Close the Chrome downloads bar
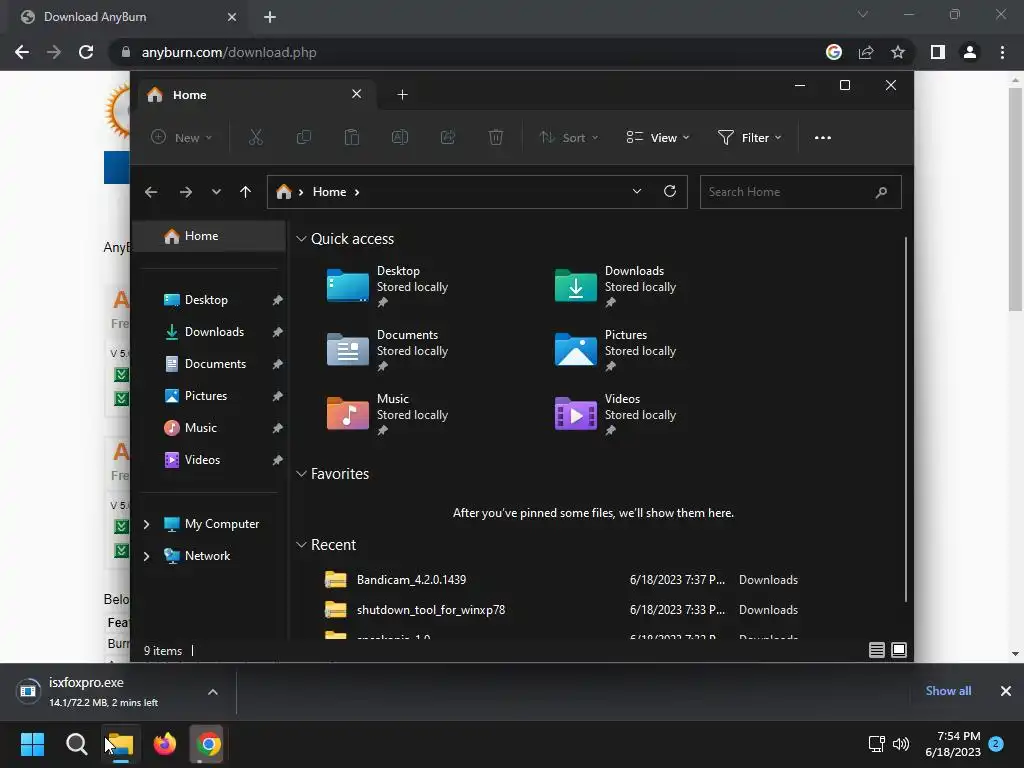1024x768 pixels. (1006, 691)
